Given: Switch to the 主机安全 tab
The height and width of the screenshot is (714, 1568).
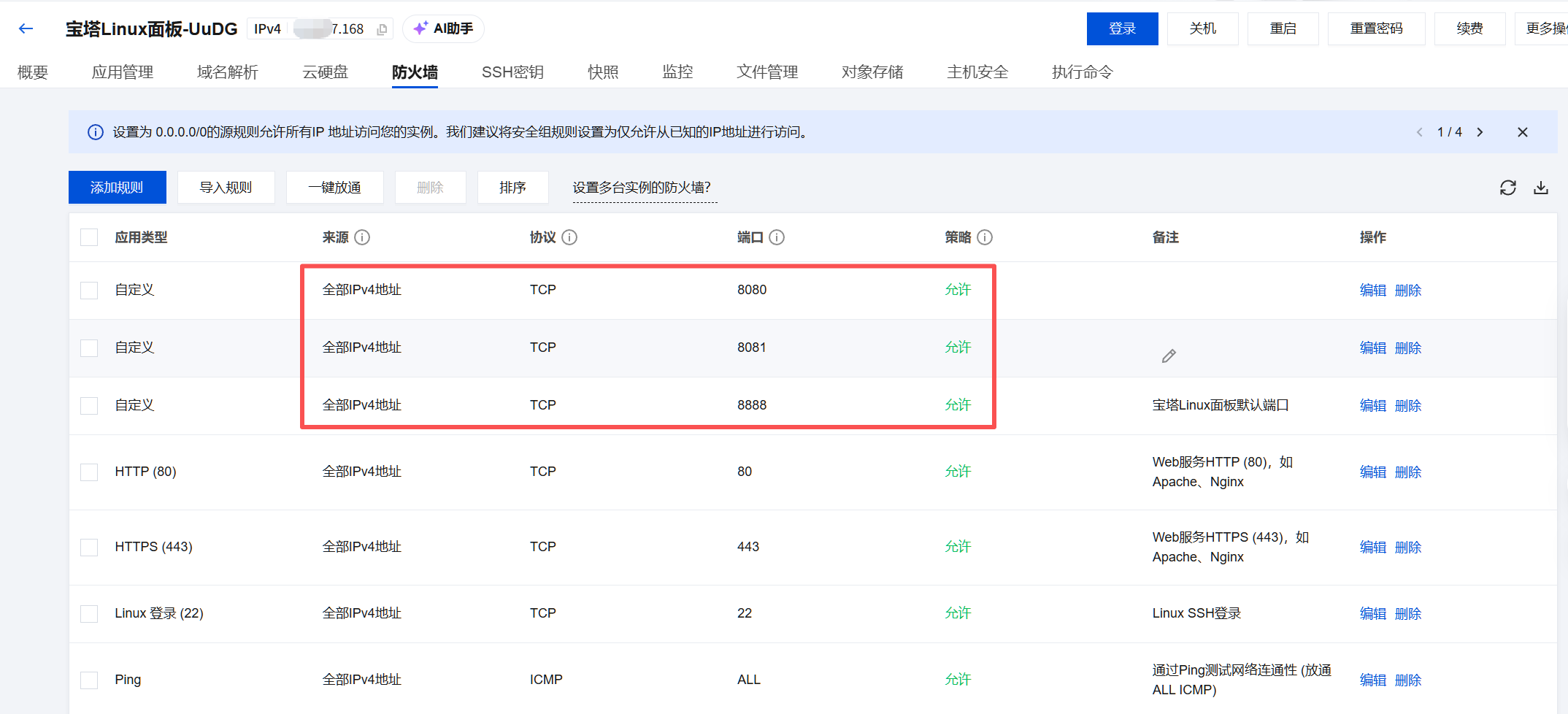Looking at the screenshot, I should 977,72.
